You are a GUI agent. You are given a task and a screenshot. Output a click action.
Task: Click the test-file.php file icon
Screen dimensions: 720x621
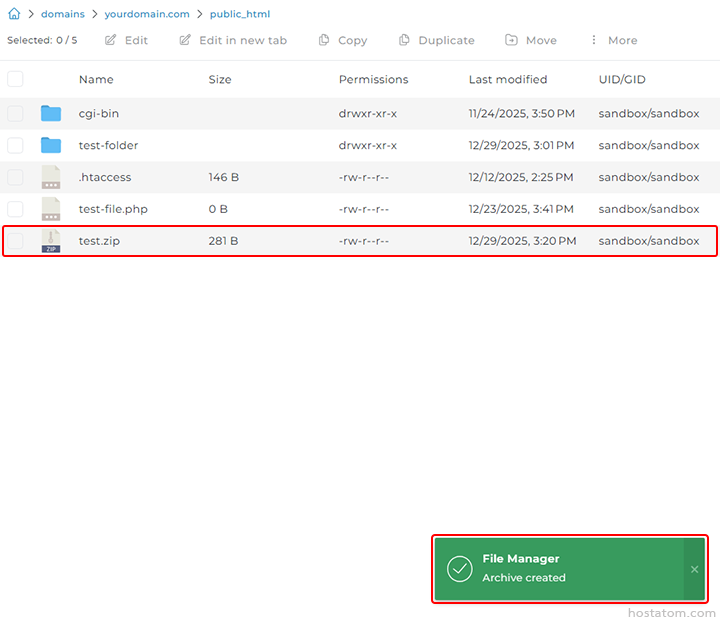(51, 209)
